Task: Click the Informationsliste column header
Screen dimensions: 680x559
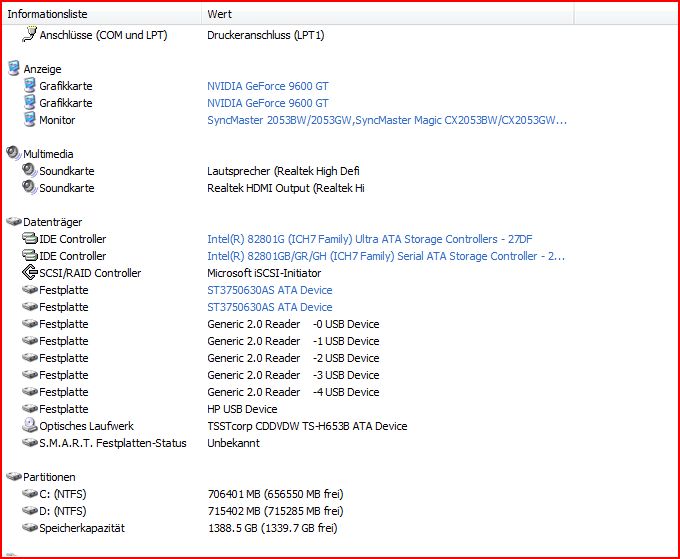Action: click(x=102, y=14)
